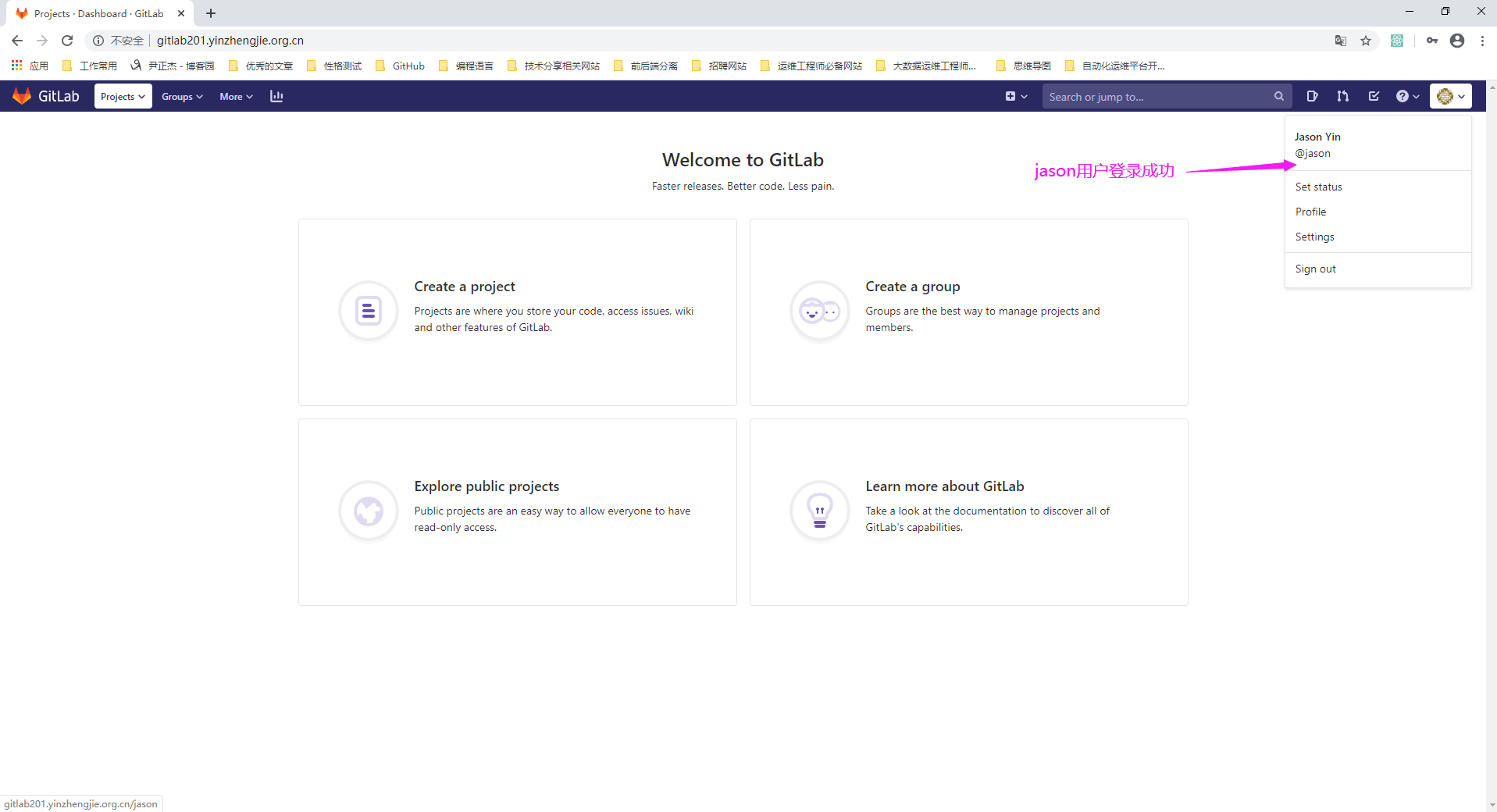1497x812 pixels.
Task: Close the Projects Dashboard GitLab tab
Action: click(x=181, y=13)
